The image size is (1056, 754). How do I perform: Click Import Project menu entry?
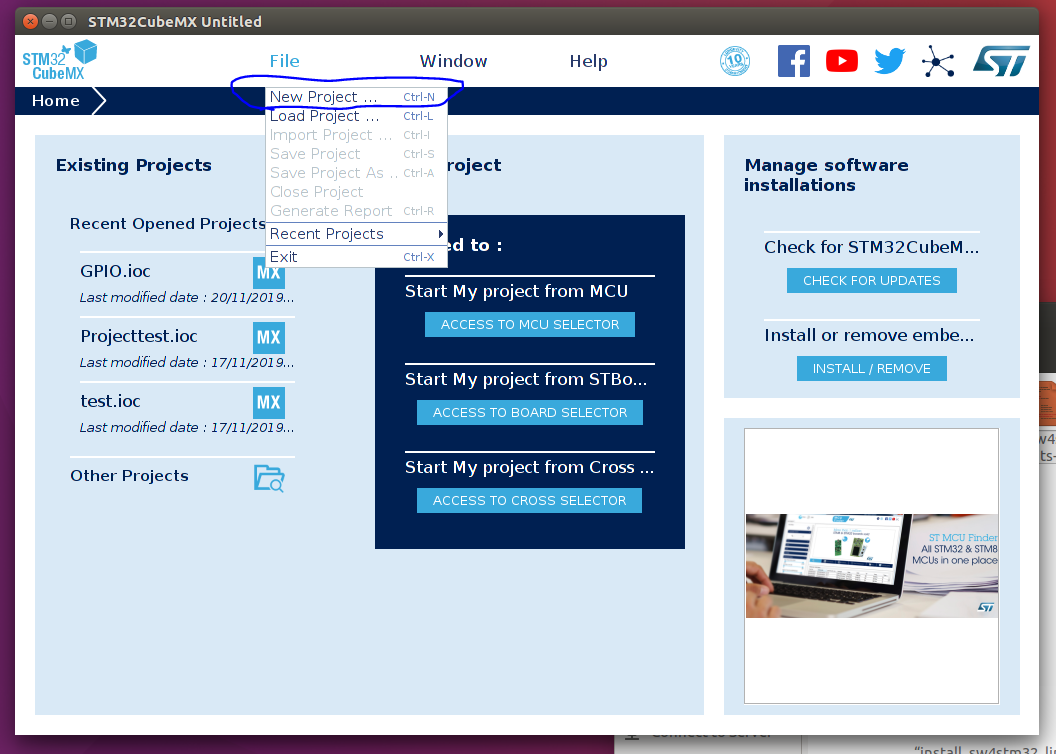356,135
